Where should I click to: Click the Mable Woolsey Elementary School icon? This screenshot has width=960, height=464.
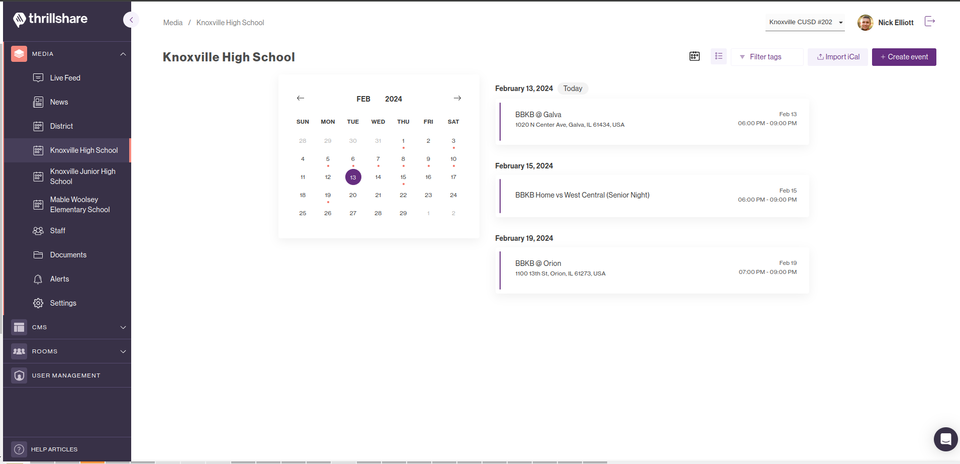(38, 204)
